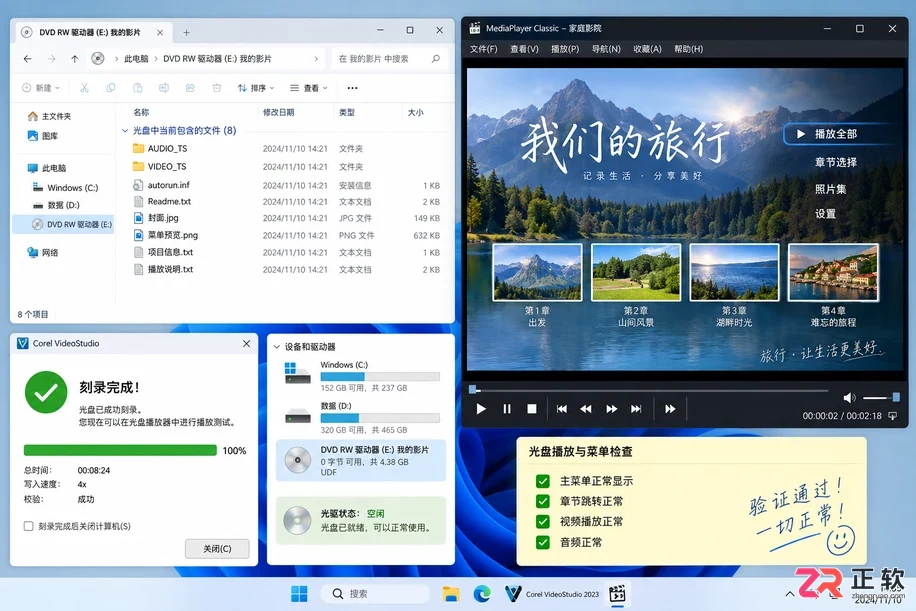The width and height of the screenshot is (916, 611).
Task: Open the 排序 sort dropdown
Action: click(x=256, y=88)
